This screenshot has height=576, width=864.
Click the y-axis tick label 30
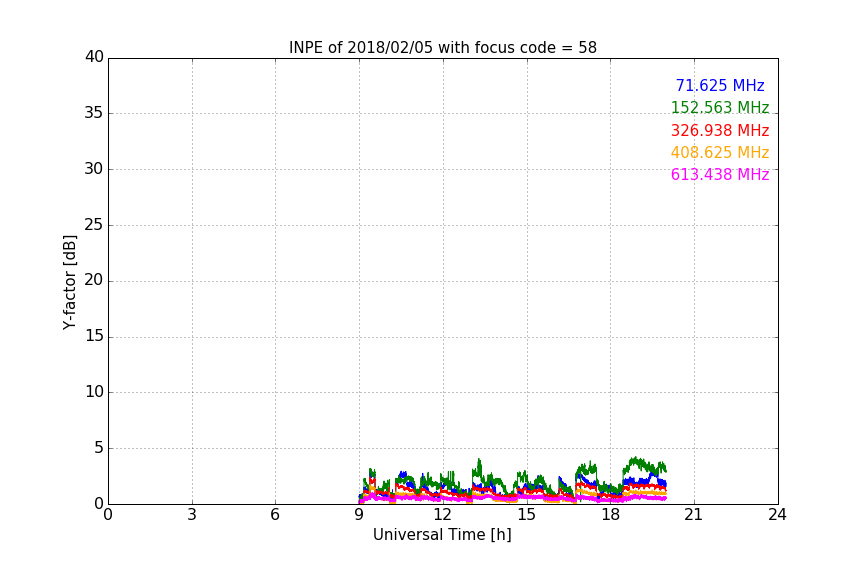coord(94,169)
